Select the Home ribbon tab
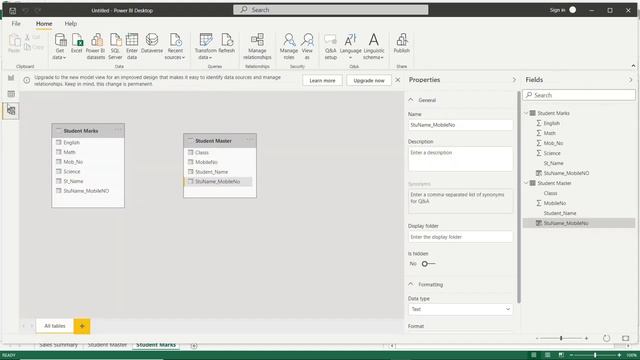 [x=44, y=24]
